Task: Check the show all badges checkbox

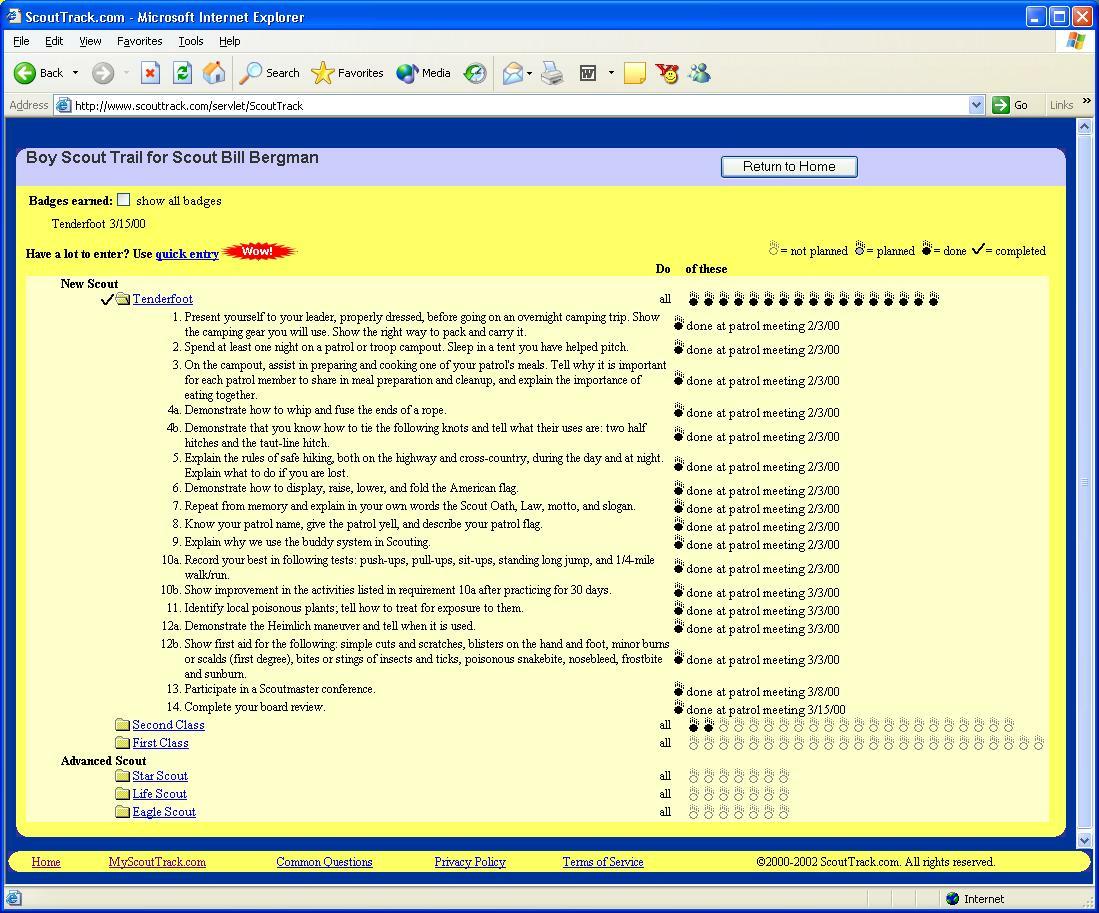Action: point(124,200)
